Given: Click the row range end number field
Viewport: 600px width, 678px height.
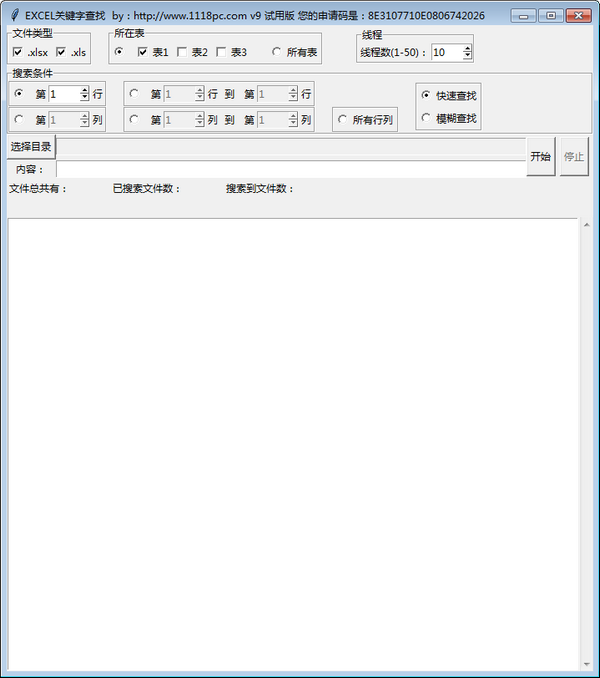Looking at the screenshot, I should point(273,94).
